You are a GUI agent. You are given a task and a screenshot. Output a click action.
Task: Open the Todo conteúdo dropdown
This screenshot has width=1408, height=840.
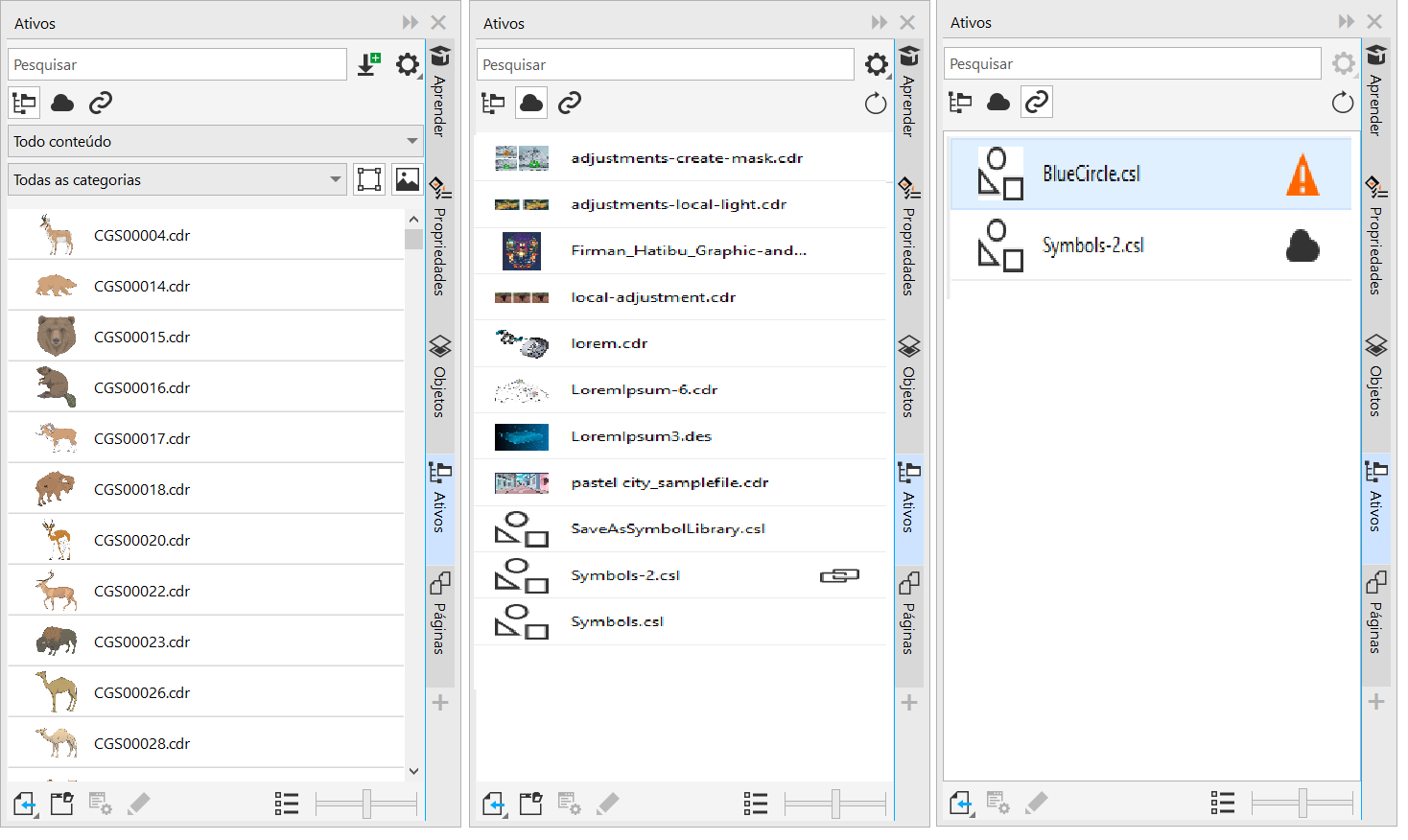click(x=215, y=141)
